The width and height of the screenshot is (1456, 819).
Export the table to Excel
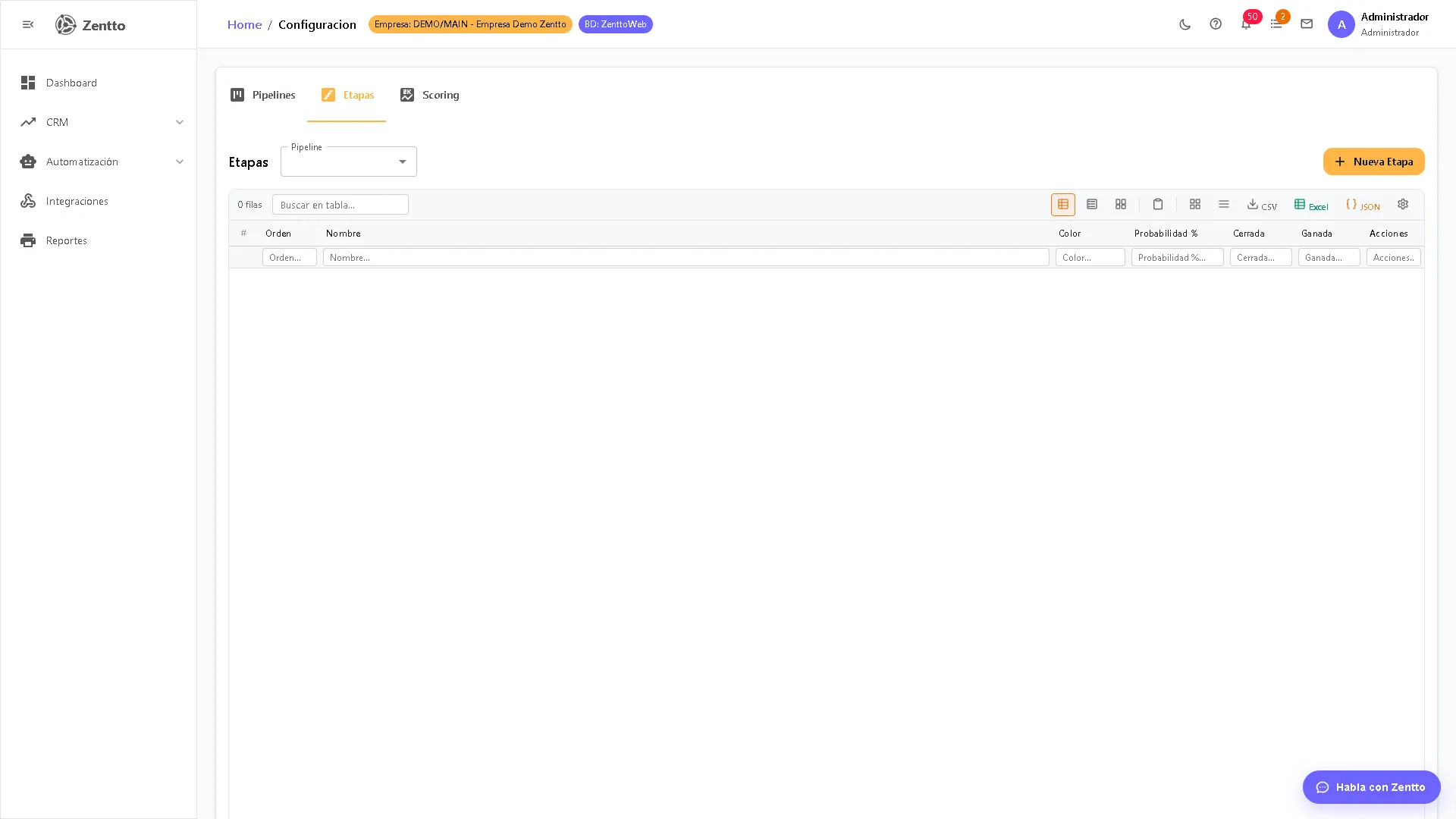(1311, 205)
